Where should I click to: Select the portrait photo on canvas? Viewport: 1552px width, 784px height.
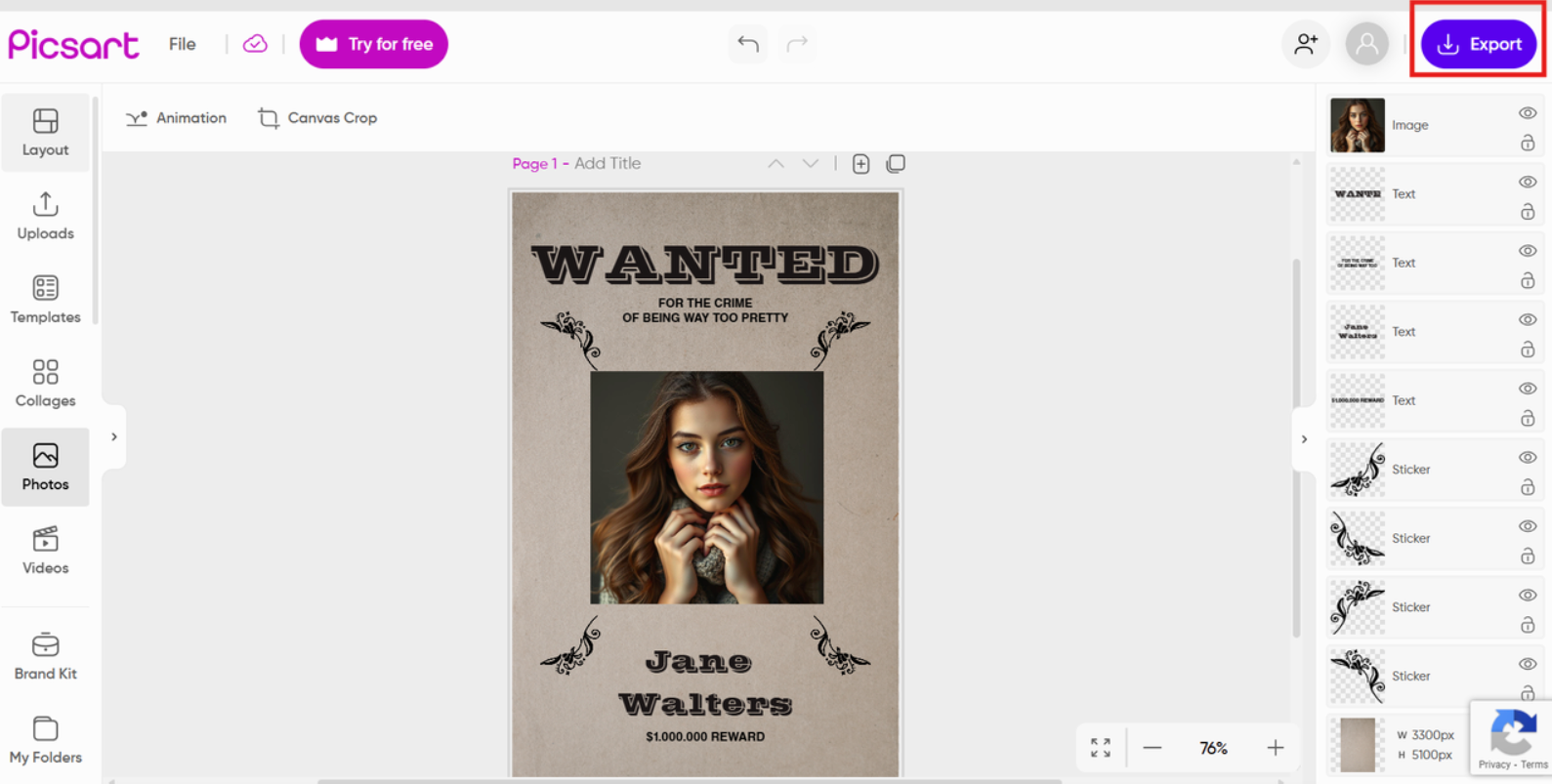(707, 487)
